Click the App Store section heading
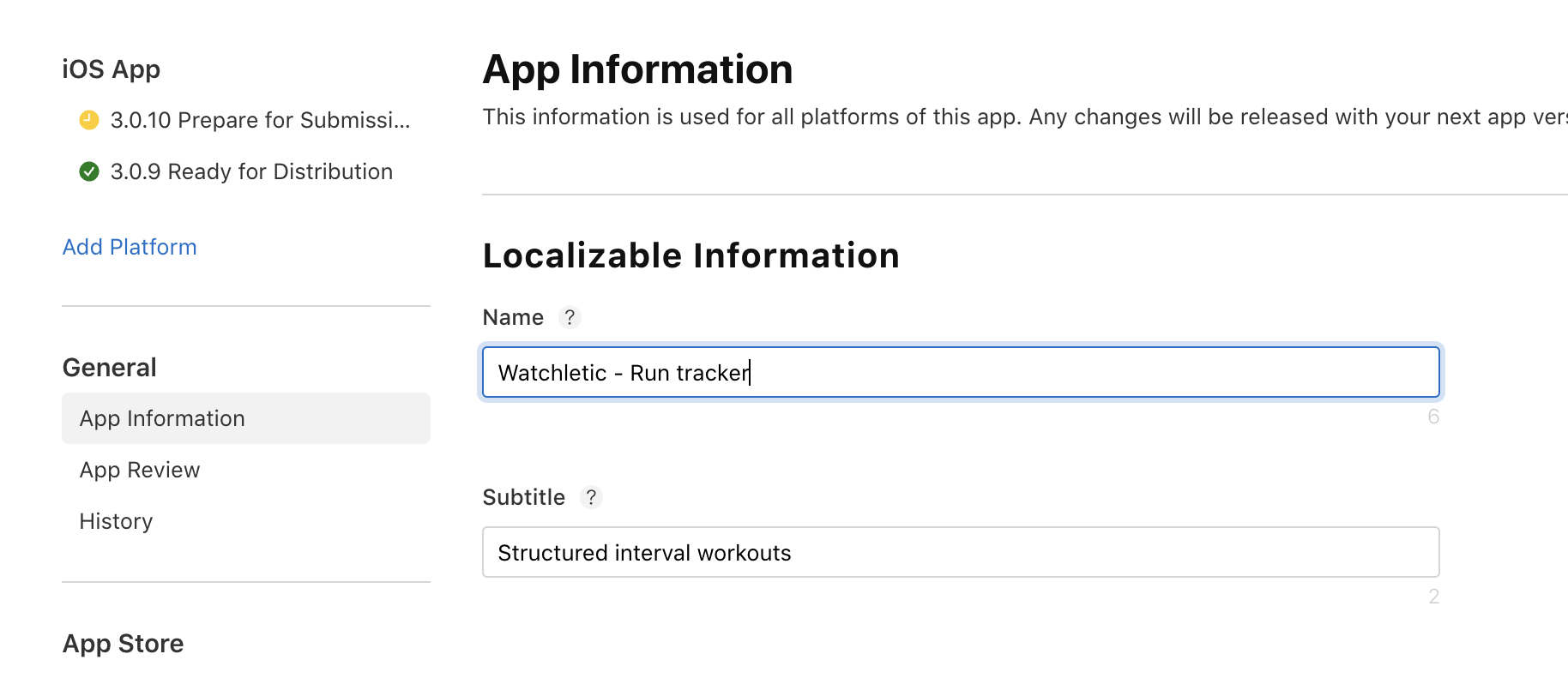Viewport: 1568px width, 684px height. point(124,644)
